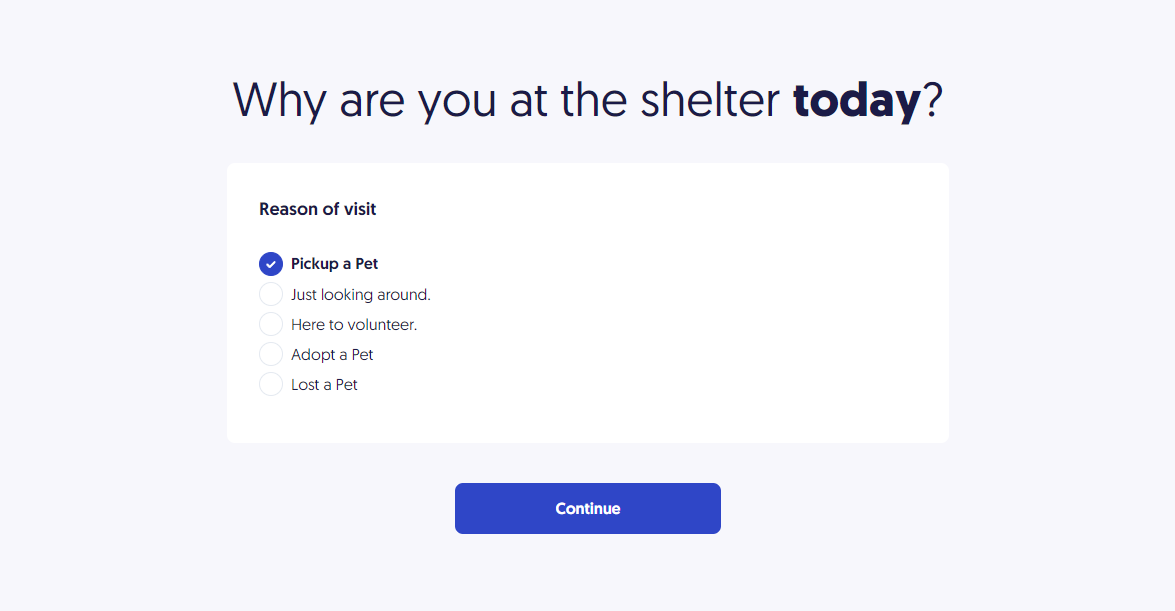The width and height of the screenshot is (1175, 611).
Task: Mark the "Lost a Pet" radio circle
Action: click(x=271, y=384)
